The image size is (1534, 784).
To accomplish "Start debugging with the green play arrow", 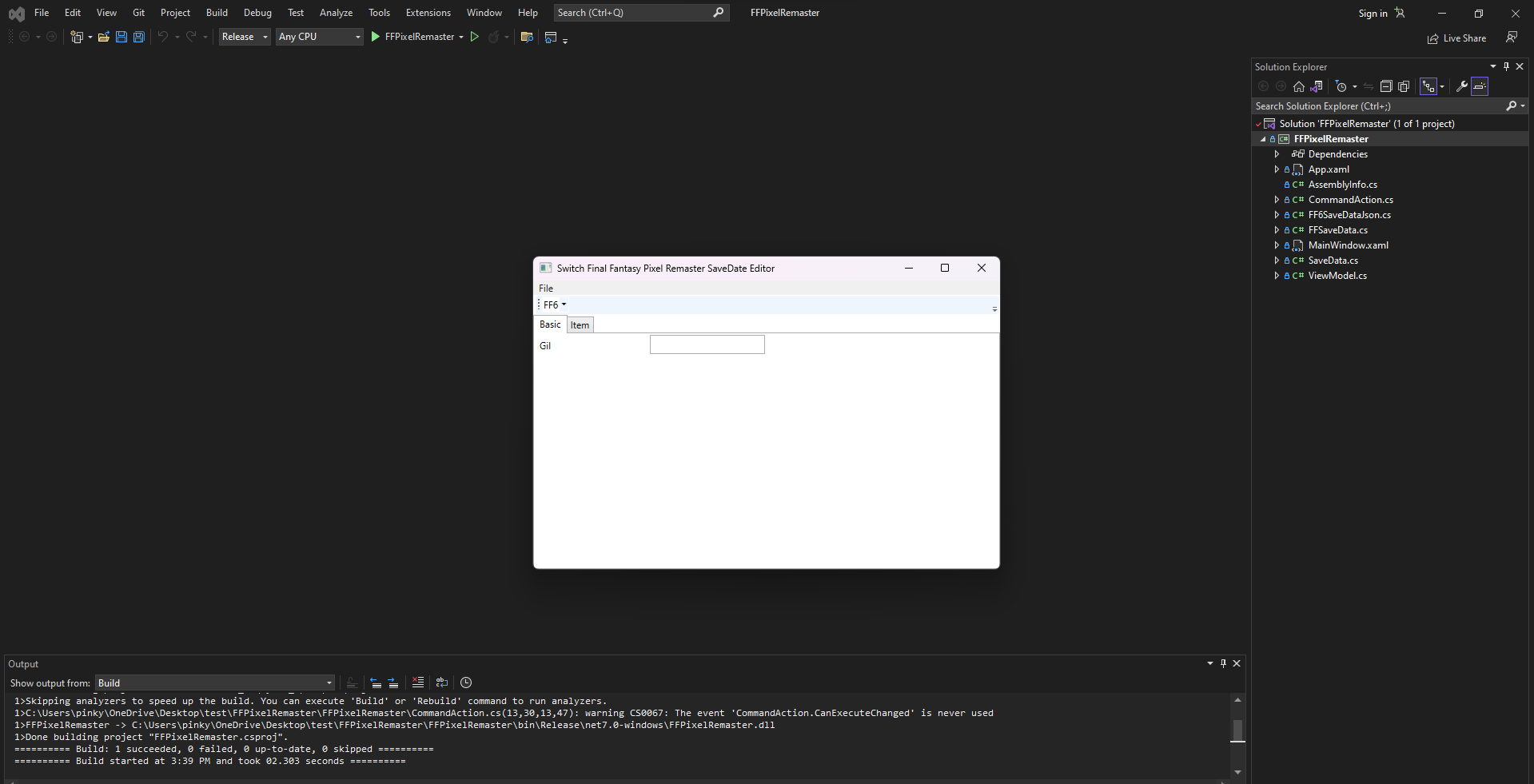I will 375,37.
